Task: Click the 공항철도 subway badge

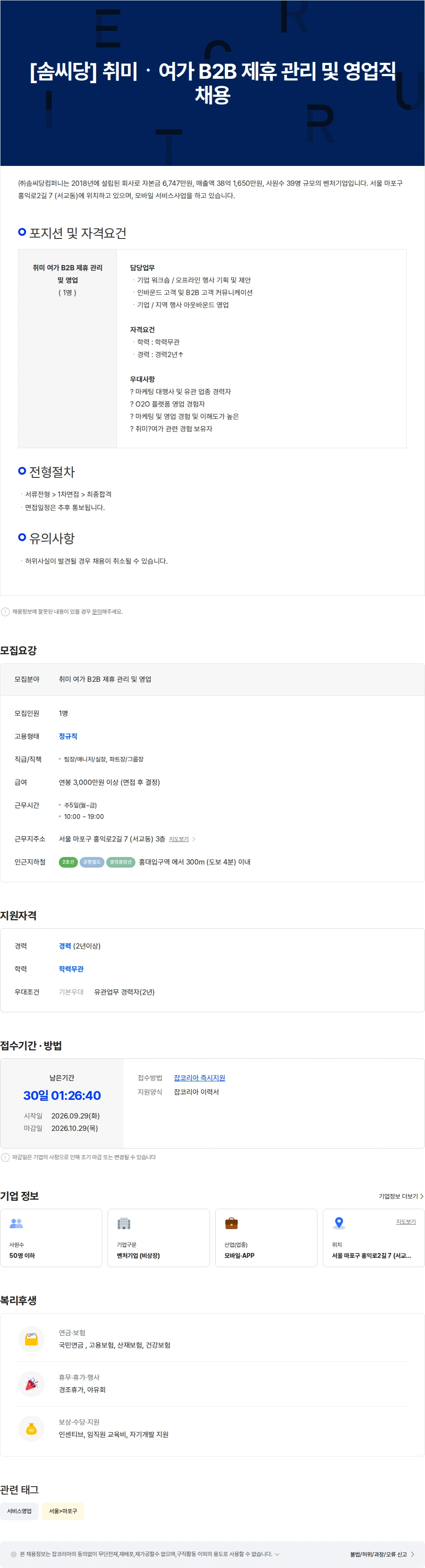Action: [x=92, y=862]
